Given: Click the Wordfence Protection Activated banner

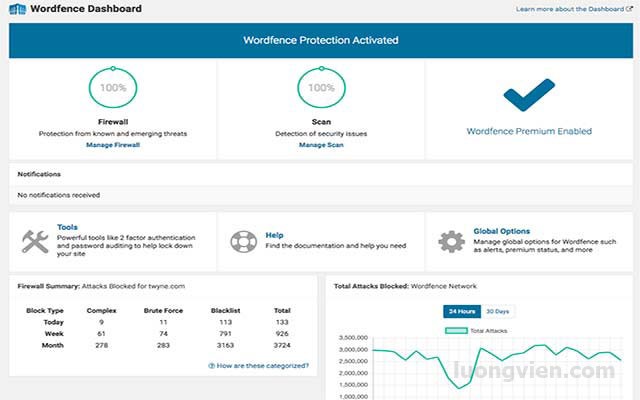Looking at the screenshot, I should pos(321,40).
